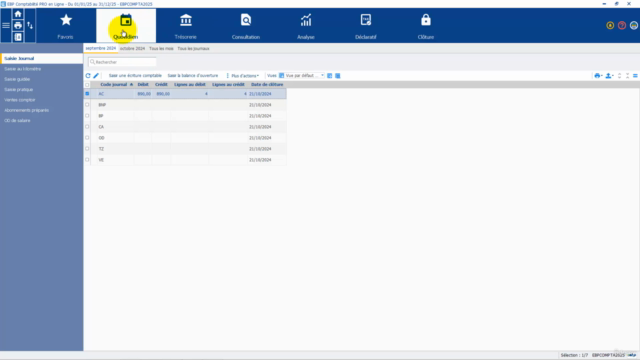
Task: Click the AC row débit value 890,00
Action: tap(144, 94)
